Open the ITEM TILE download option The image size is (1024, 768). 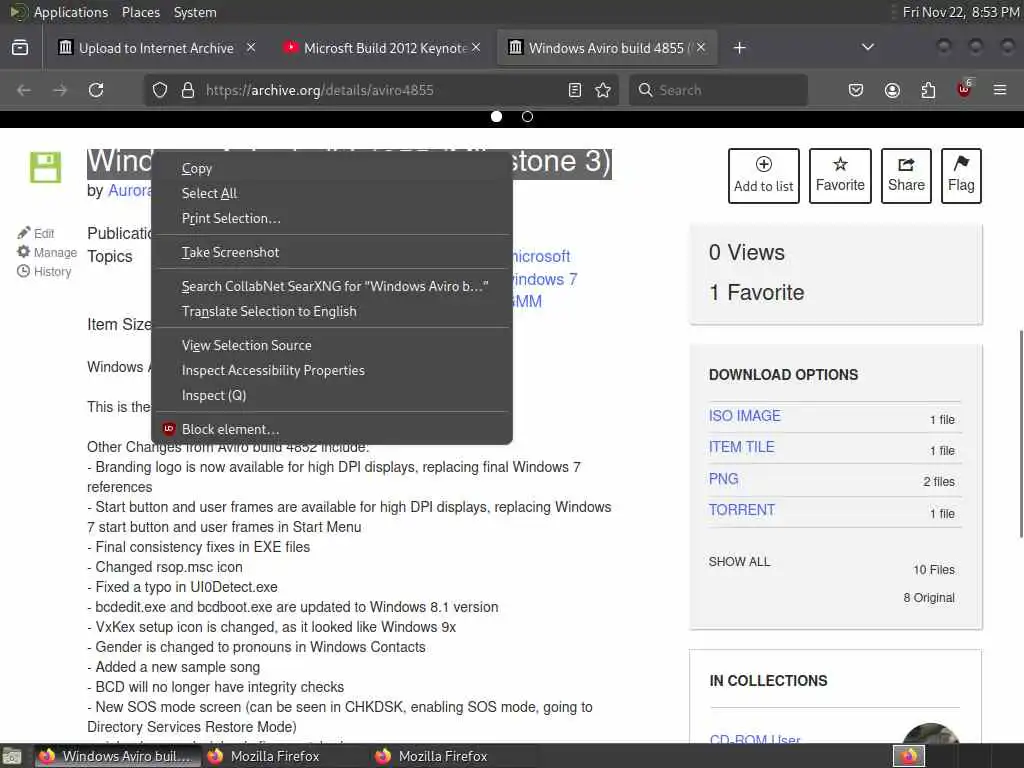click(x=741, y=447)
